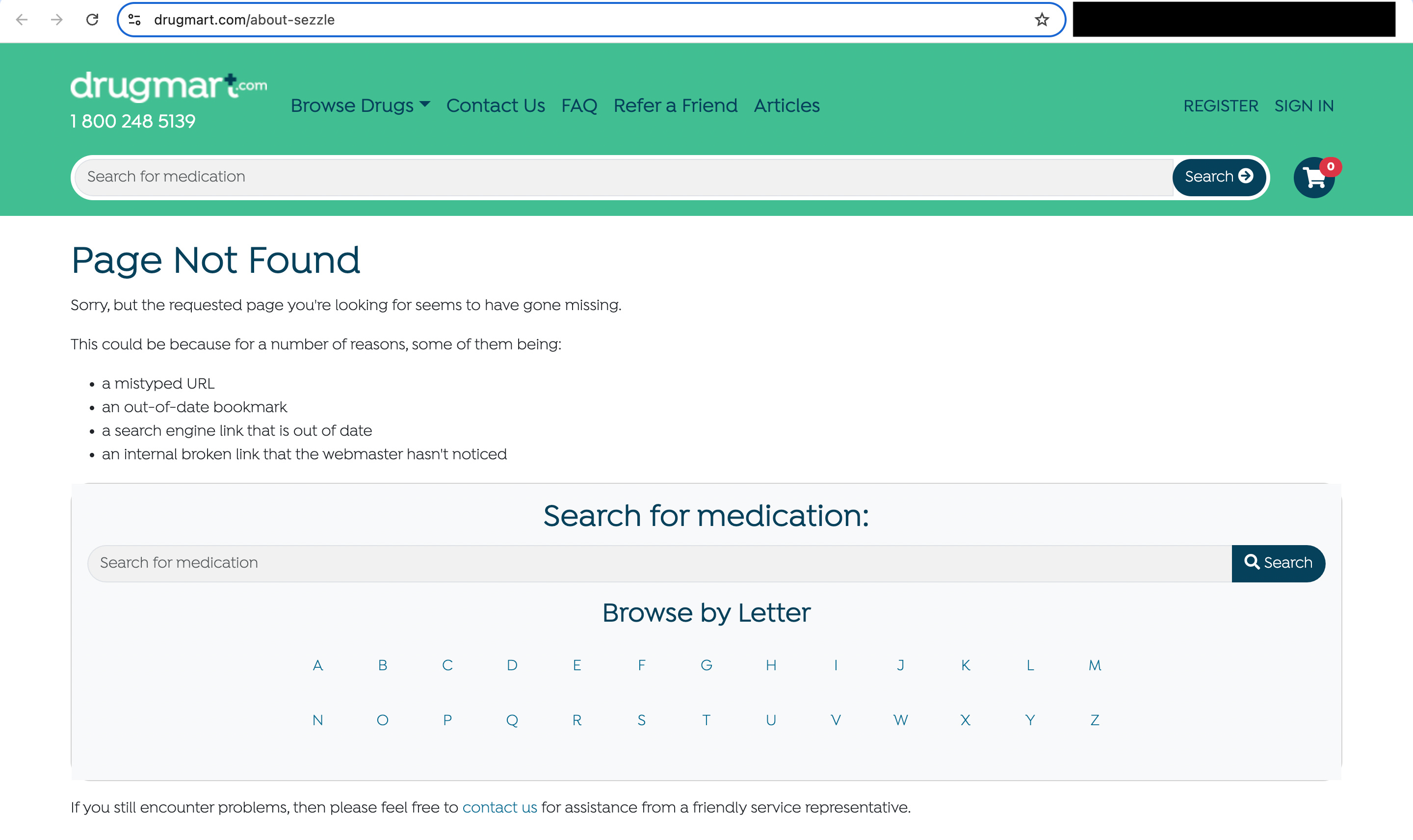Image resolution: width=1413 pixels, height=840 pixels.
Task: Reload the page with the refresh icon
Action: [x=92, y=20]
